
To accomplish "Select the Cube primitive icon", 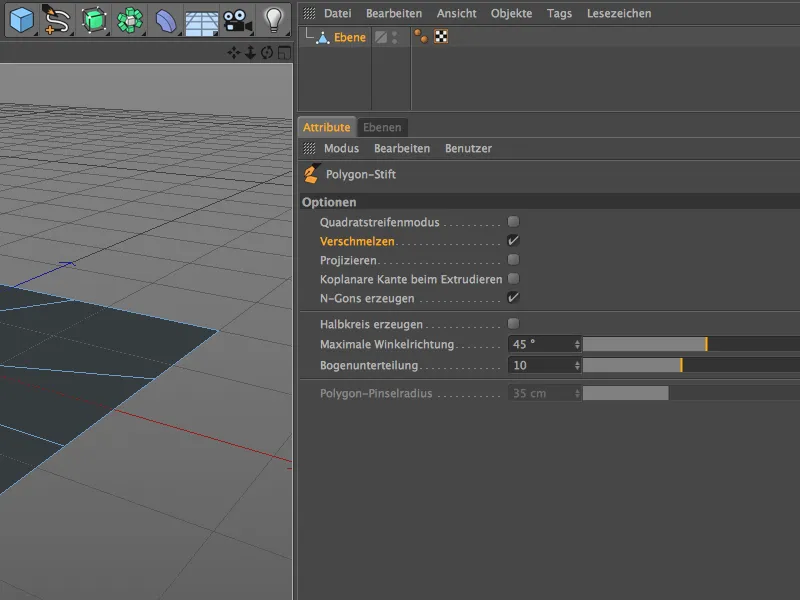I will pos(21,20).
